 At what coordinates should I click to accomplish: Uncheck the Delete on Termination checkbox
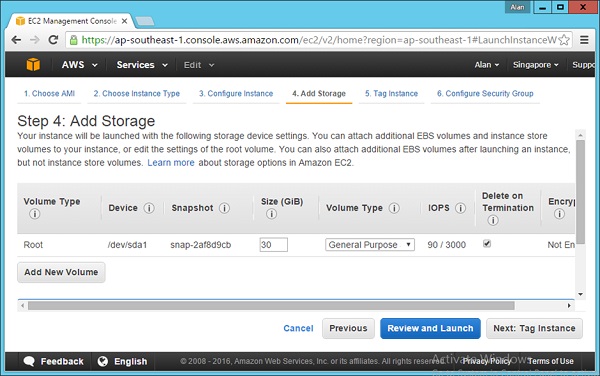[487, 244]
